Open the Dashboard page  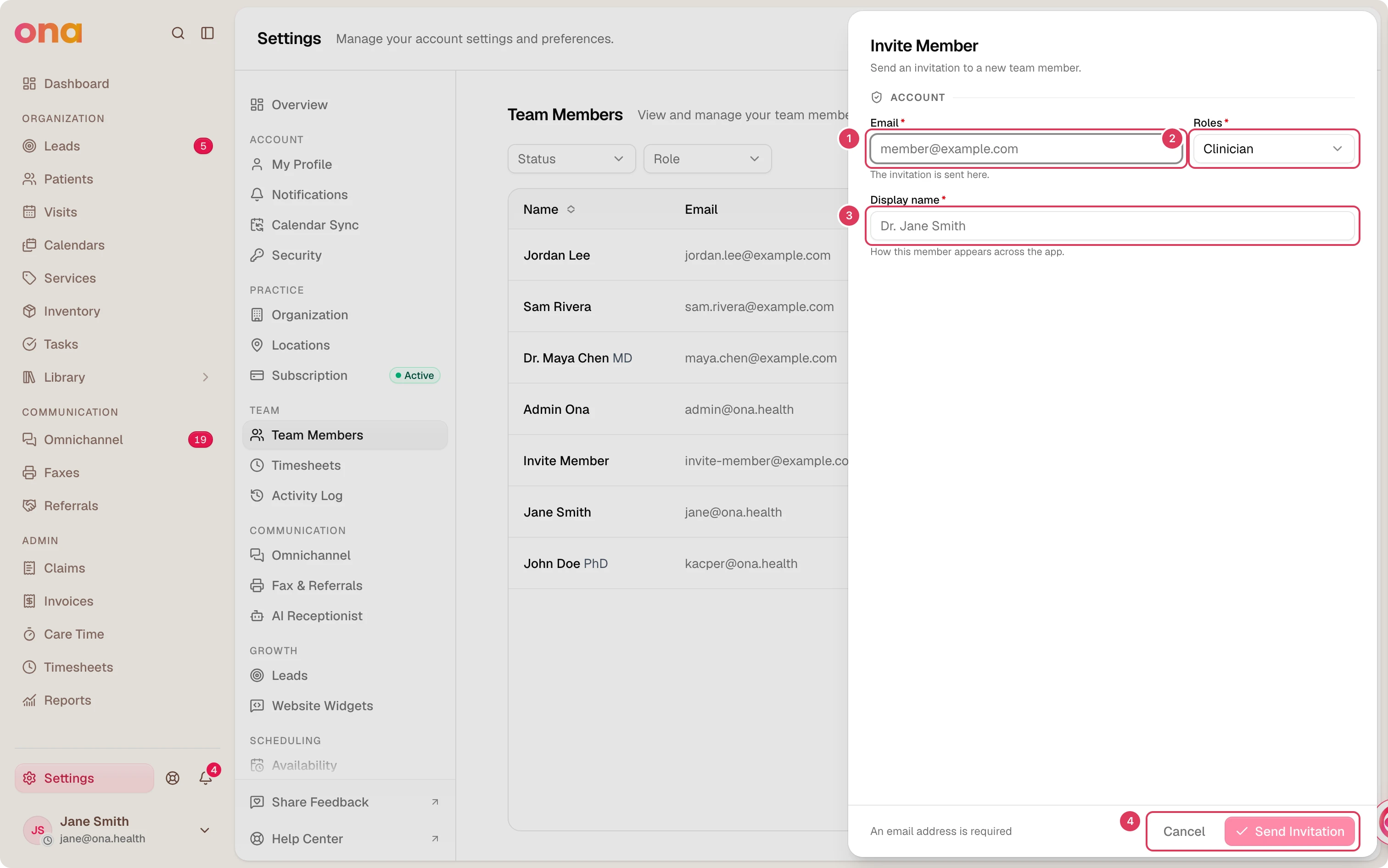(x=117, y=84)
